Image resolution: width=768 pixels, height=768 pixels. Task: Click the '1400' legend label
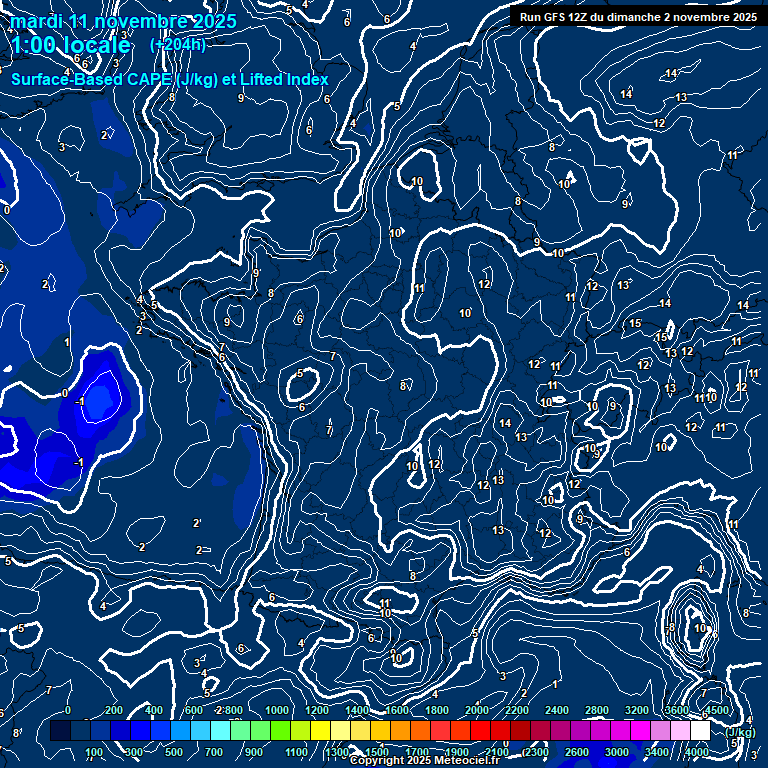point(357,710)
